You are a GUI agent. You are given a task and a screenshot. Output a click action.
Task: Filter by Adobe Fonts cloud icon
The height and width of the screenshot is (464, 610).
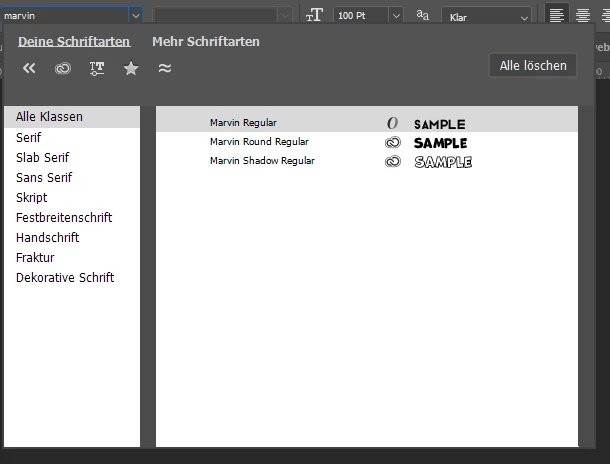click(63, 68)
